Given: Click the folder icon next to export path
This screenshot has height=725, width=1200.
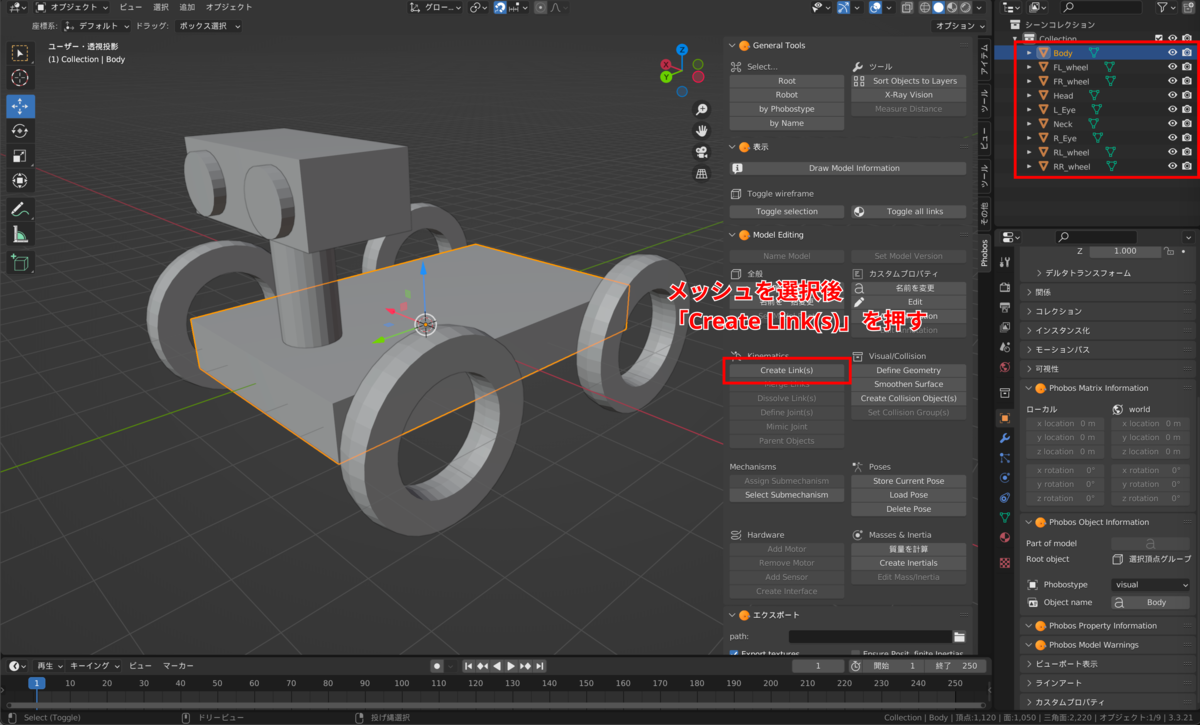Looking at the screenshot, I should pos(959,636).
